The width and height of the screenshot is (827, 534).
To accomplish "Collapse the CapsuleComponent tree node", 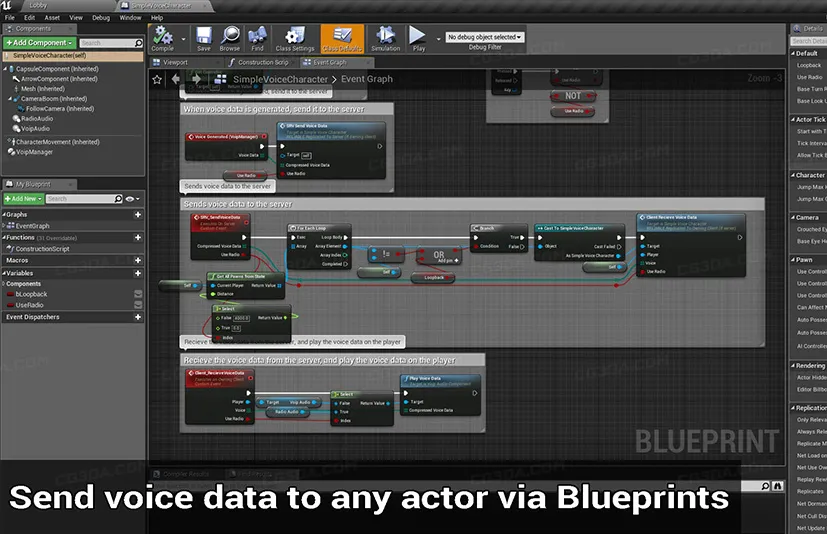I will [5, 69].
